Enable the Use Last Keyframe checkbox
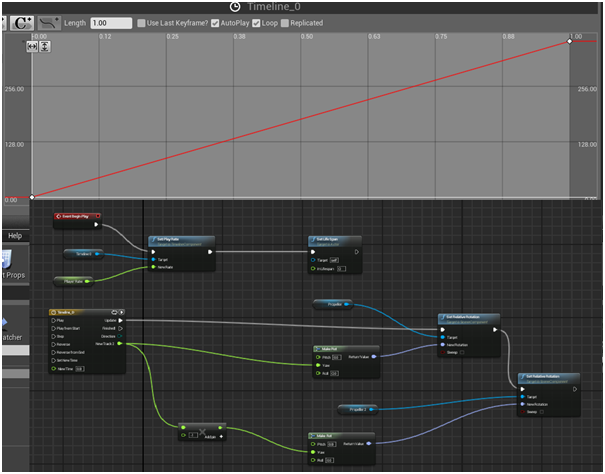Viewport: 605px width, 474px height. 141,23
